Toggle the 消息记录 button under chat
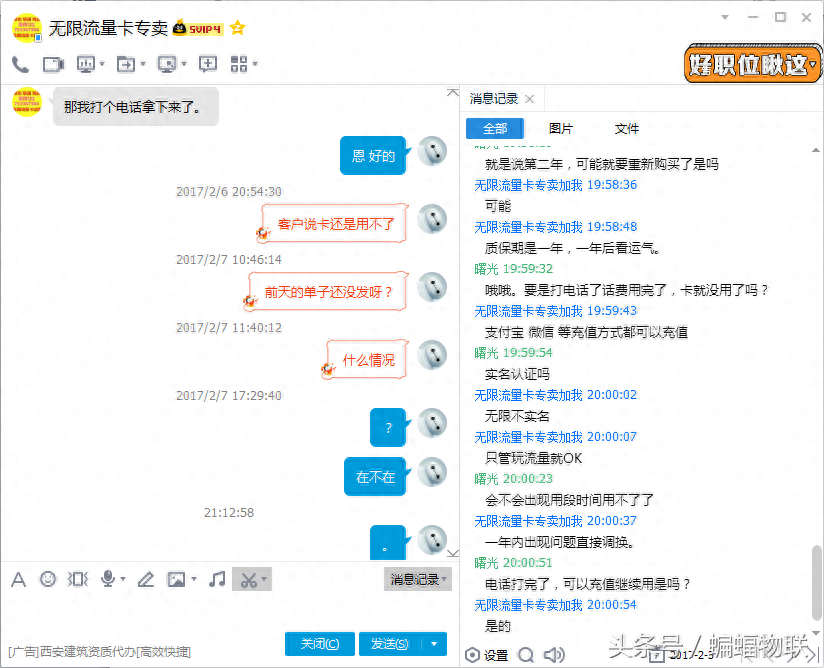The height and width of the screenshot is (668, 824). 418,579
